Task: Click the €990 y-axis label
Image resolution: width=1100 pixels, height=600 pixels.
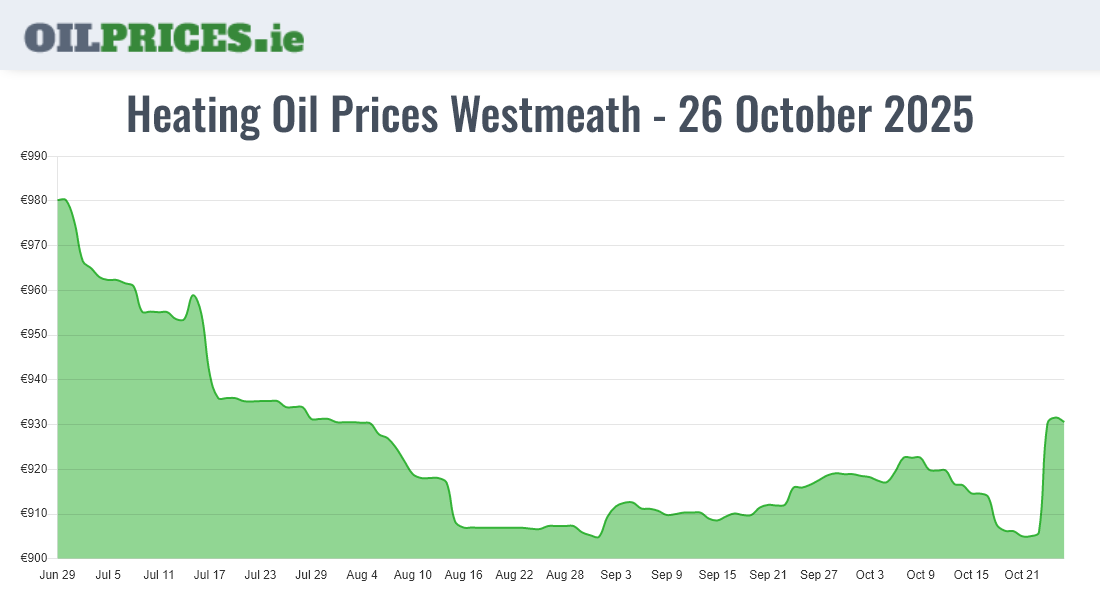Action: tap(35, 156)
